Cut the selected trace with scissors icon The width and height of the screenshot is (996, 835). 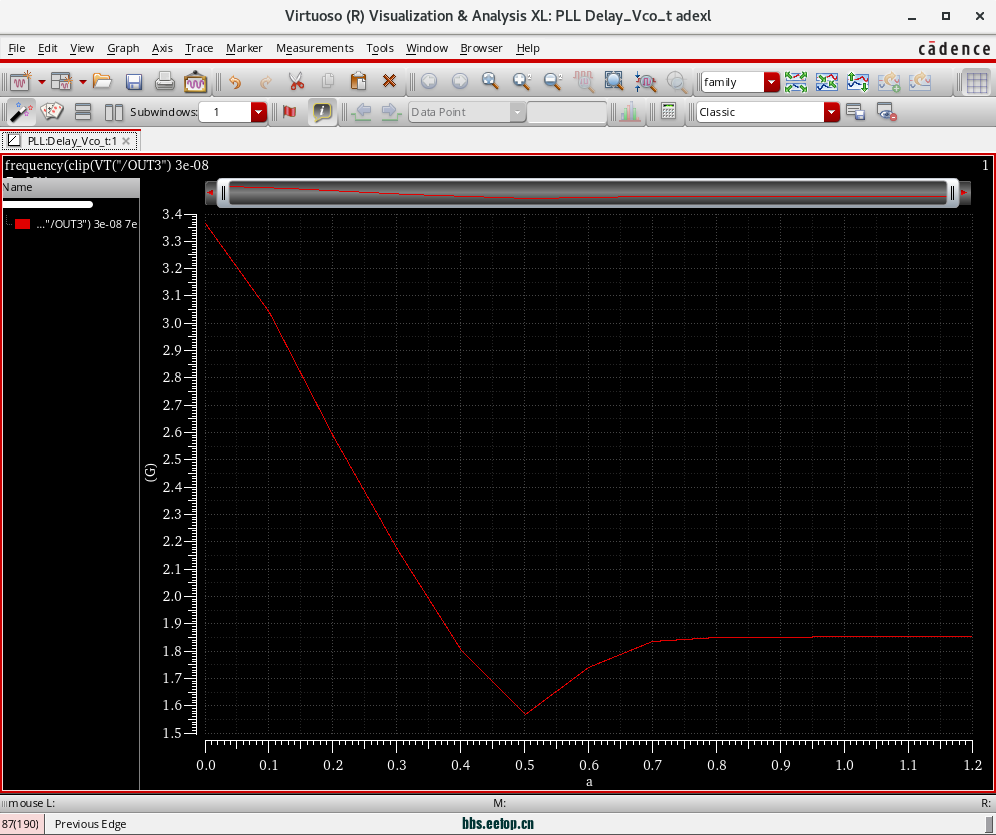point(296,81)
